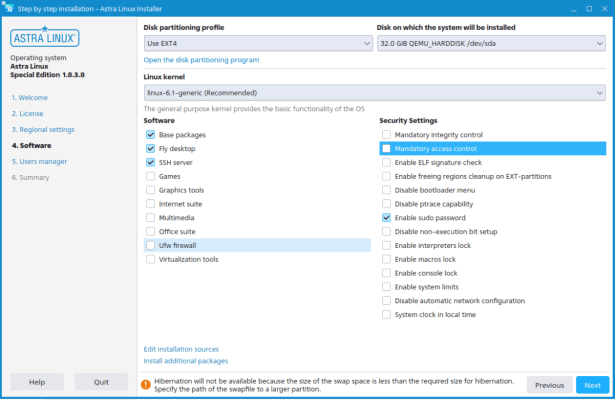Enable the Ufw firewall checkbox

pos(150,245)
